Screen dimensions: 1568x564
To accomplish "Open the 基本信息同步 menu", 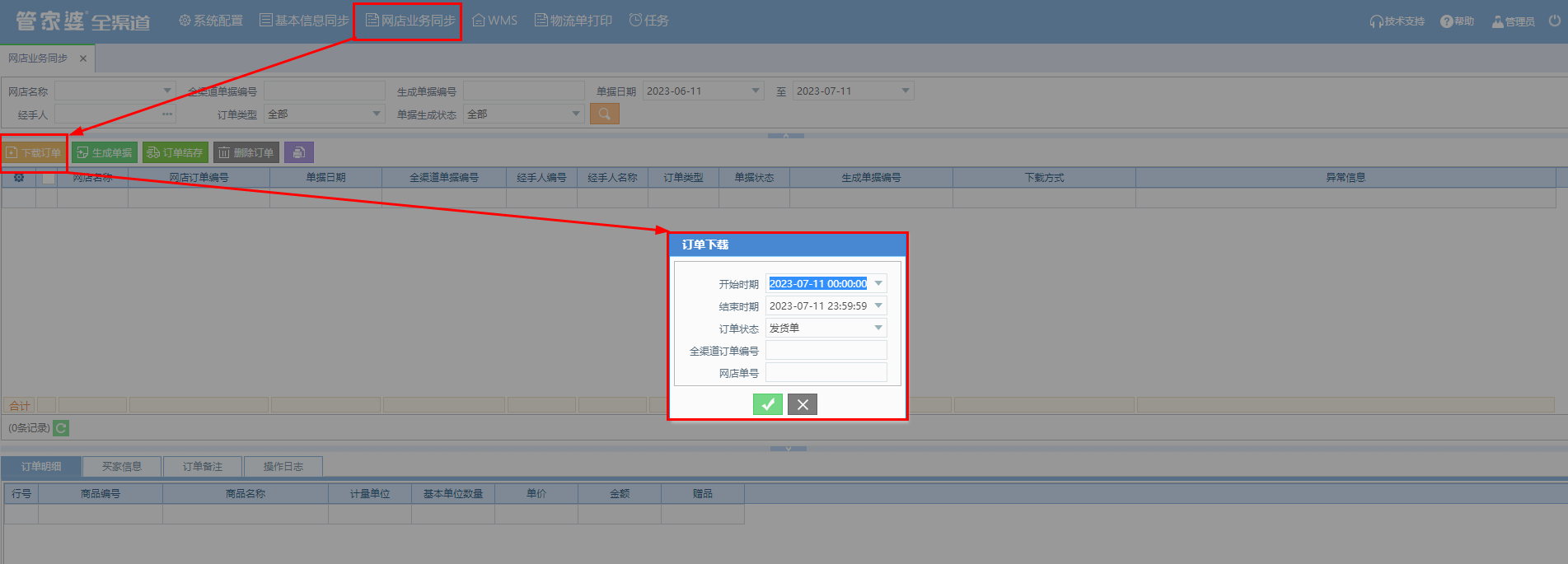I will (304, 21).
